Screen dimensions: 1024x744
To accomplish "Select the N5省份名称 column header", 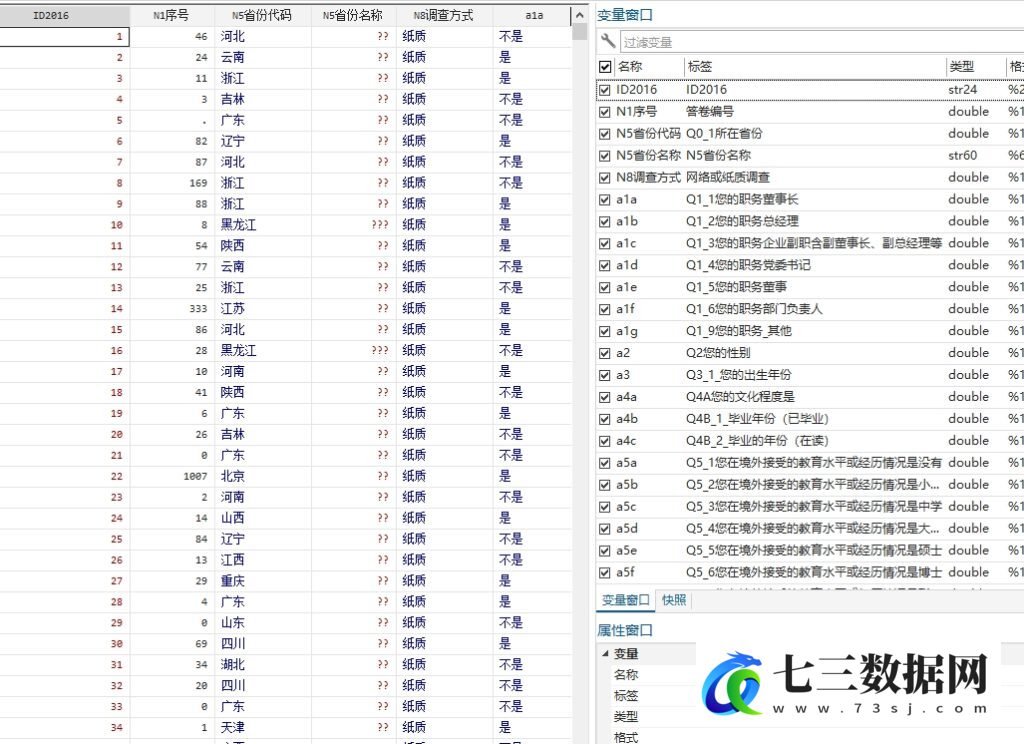I will pyautogui.click(x=353, y=15).
